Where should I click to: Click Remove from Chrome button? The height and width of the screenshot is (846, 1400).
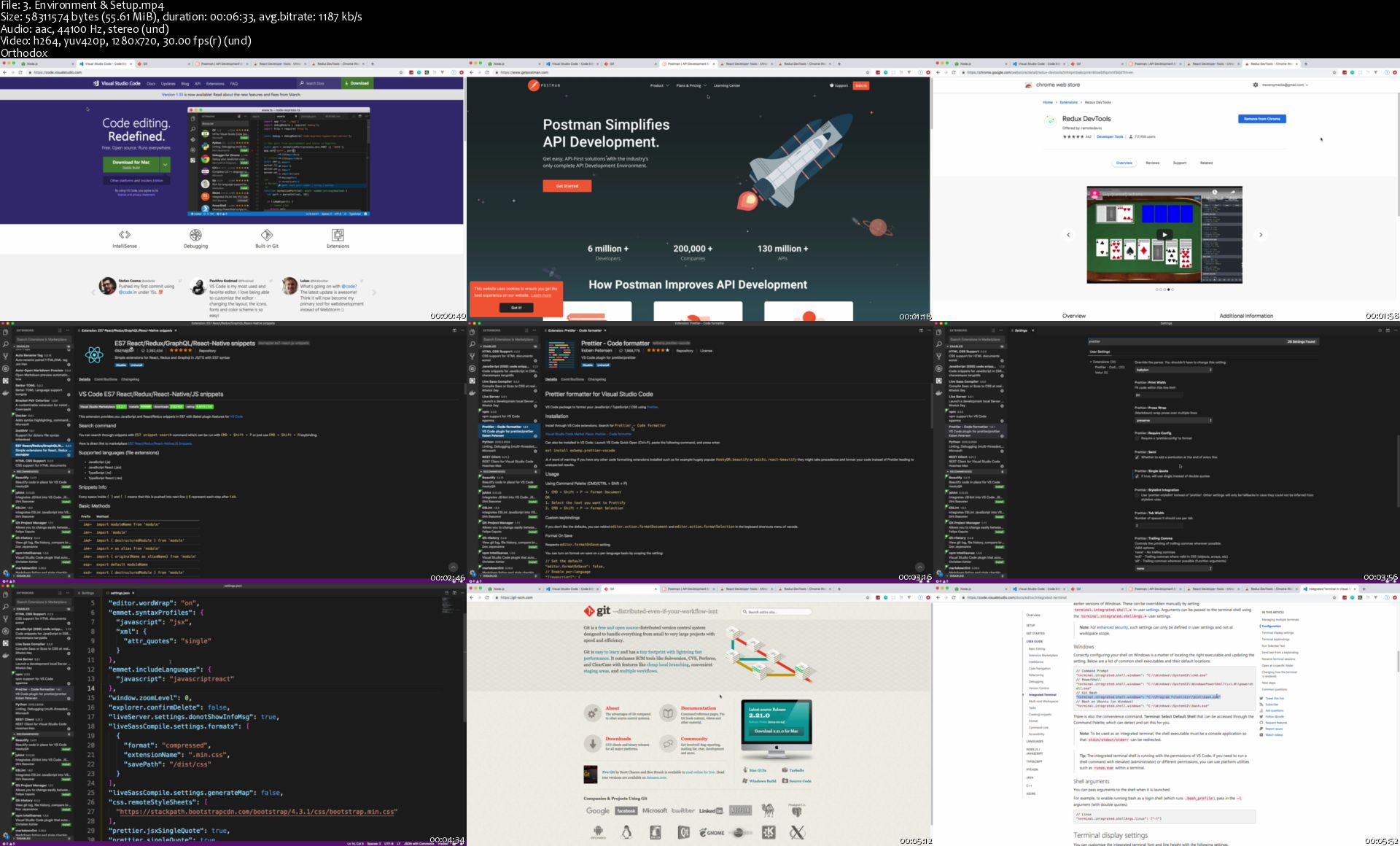click(x=1262, y=119)
